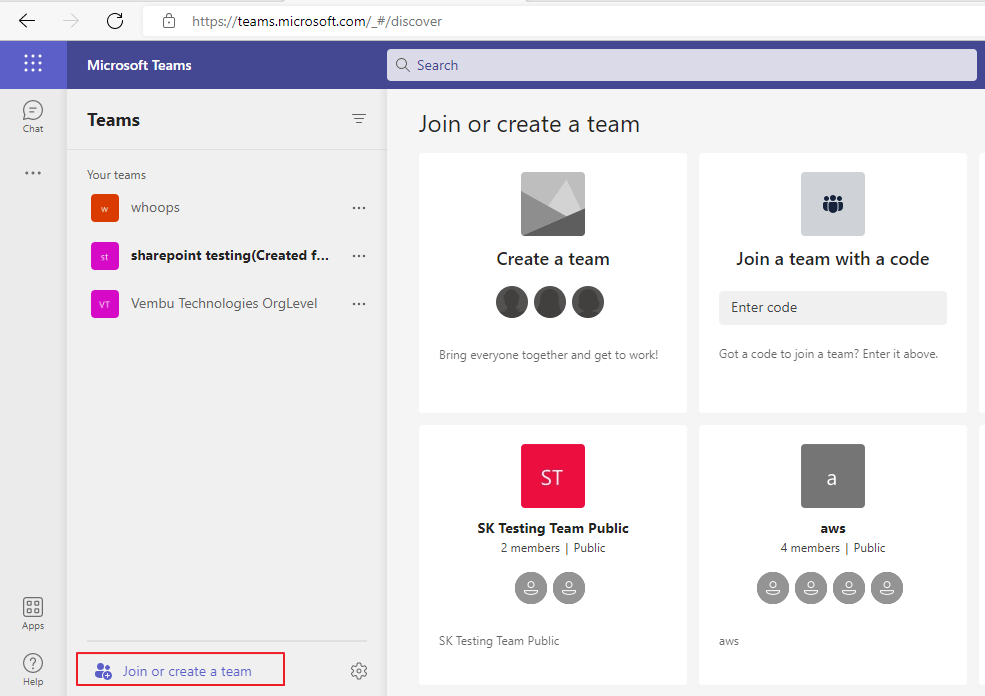Open more options for sharepoint testing team

pyautogui.click(x=359, y=256)
